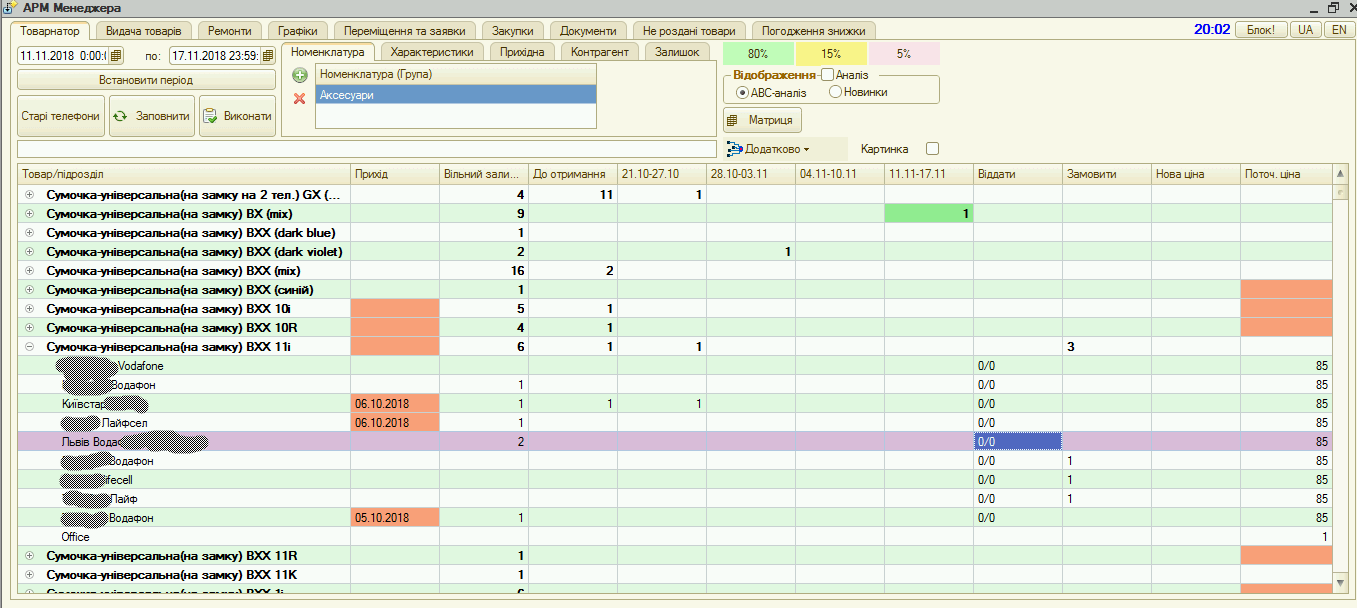Expand the BXX (mix) product row
The image size is (1357, 608).
(29, 271)
